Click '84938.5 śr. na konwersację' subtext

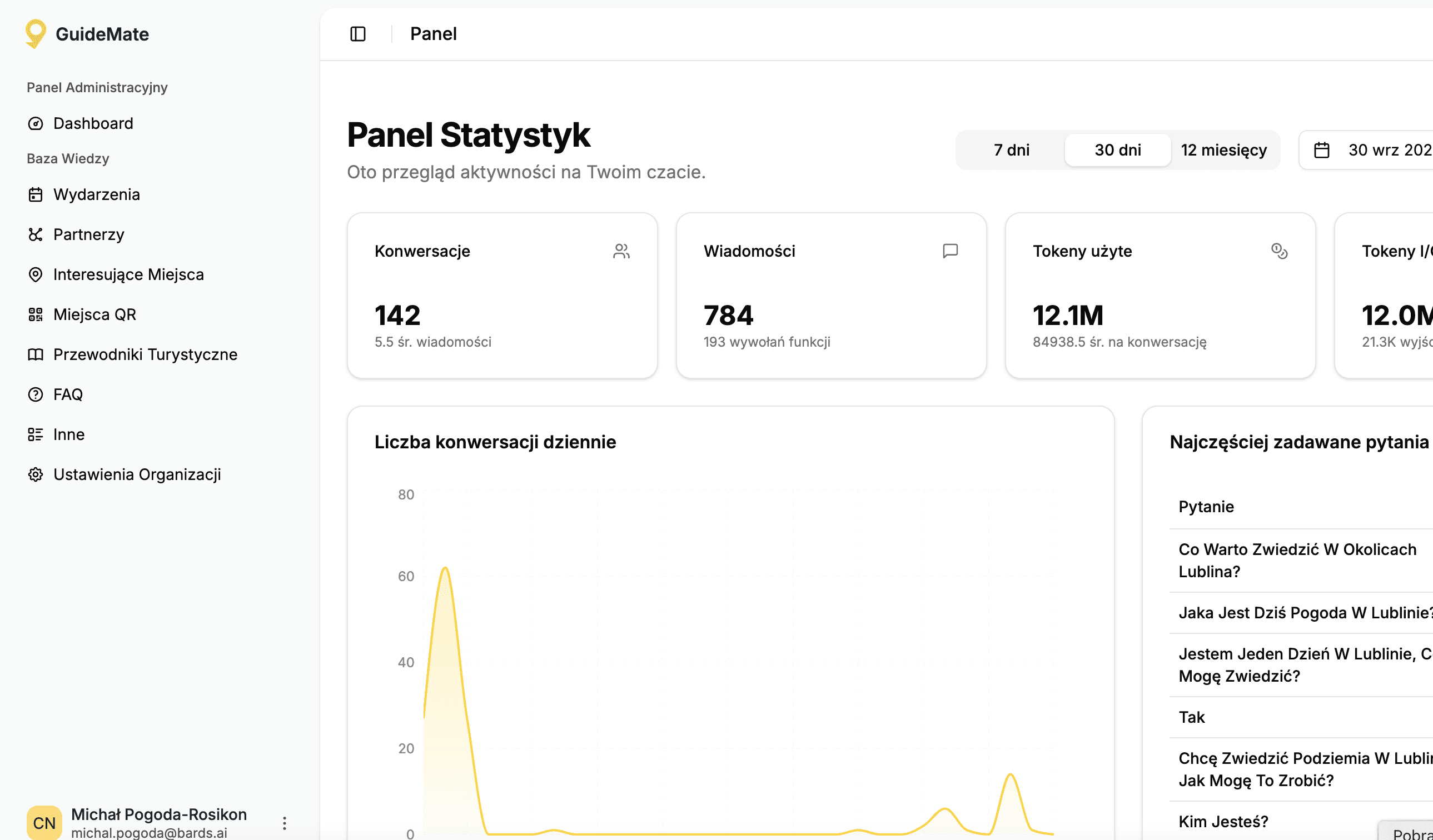click(x=1119, y=342)
